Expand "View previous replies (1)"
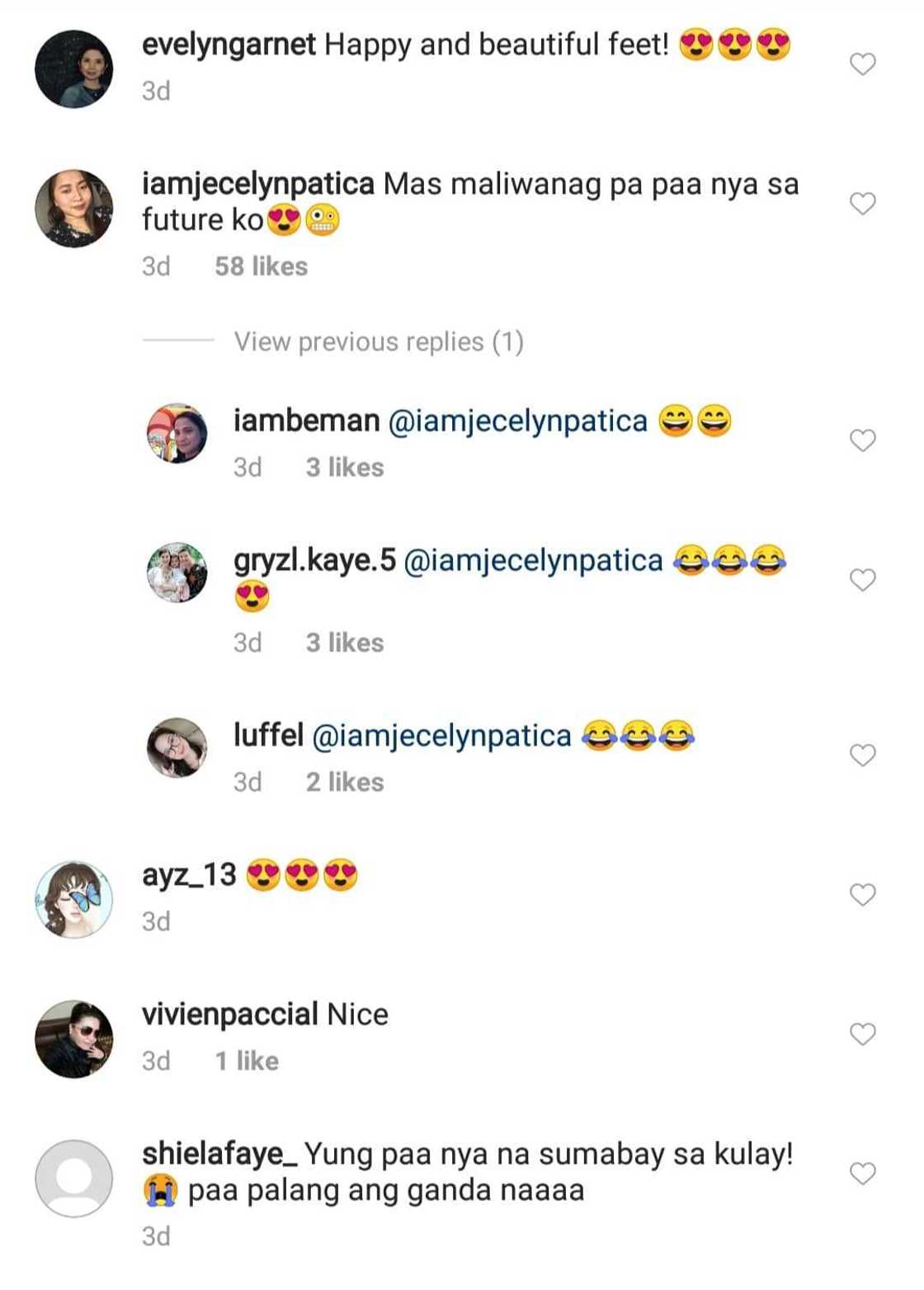 coord(379,341)
